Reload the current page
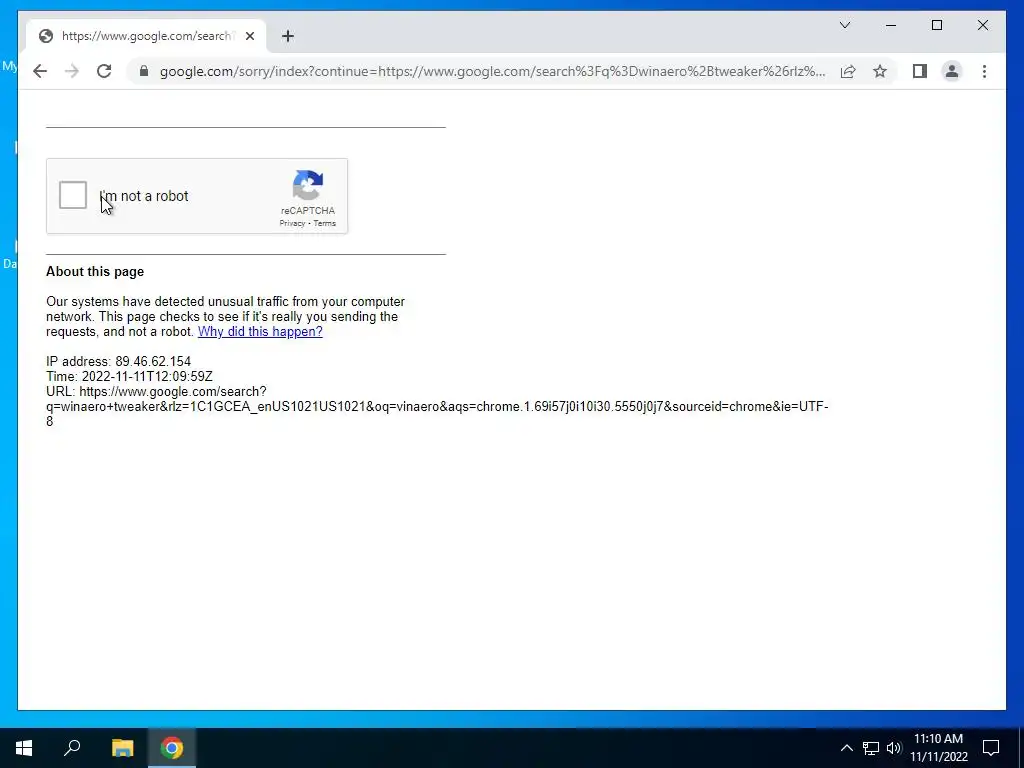Screen dimensions: 1024x768 click(x=104, y=71)
